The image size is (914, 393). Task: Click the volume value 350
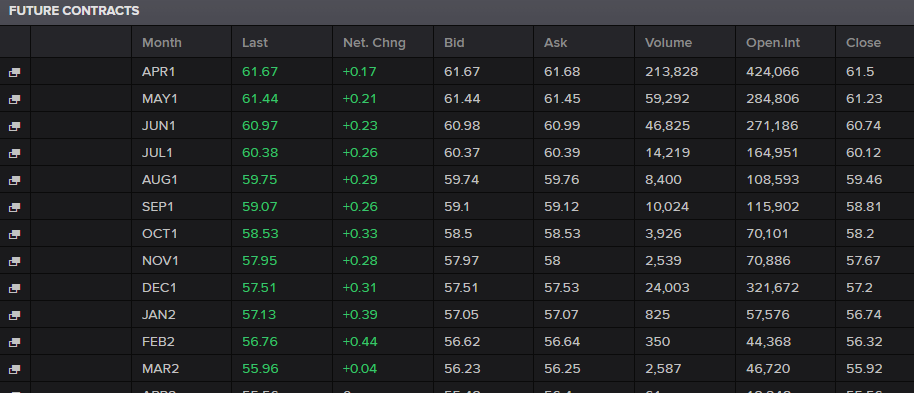(x=658, y=341)
